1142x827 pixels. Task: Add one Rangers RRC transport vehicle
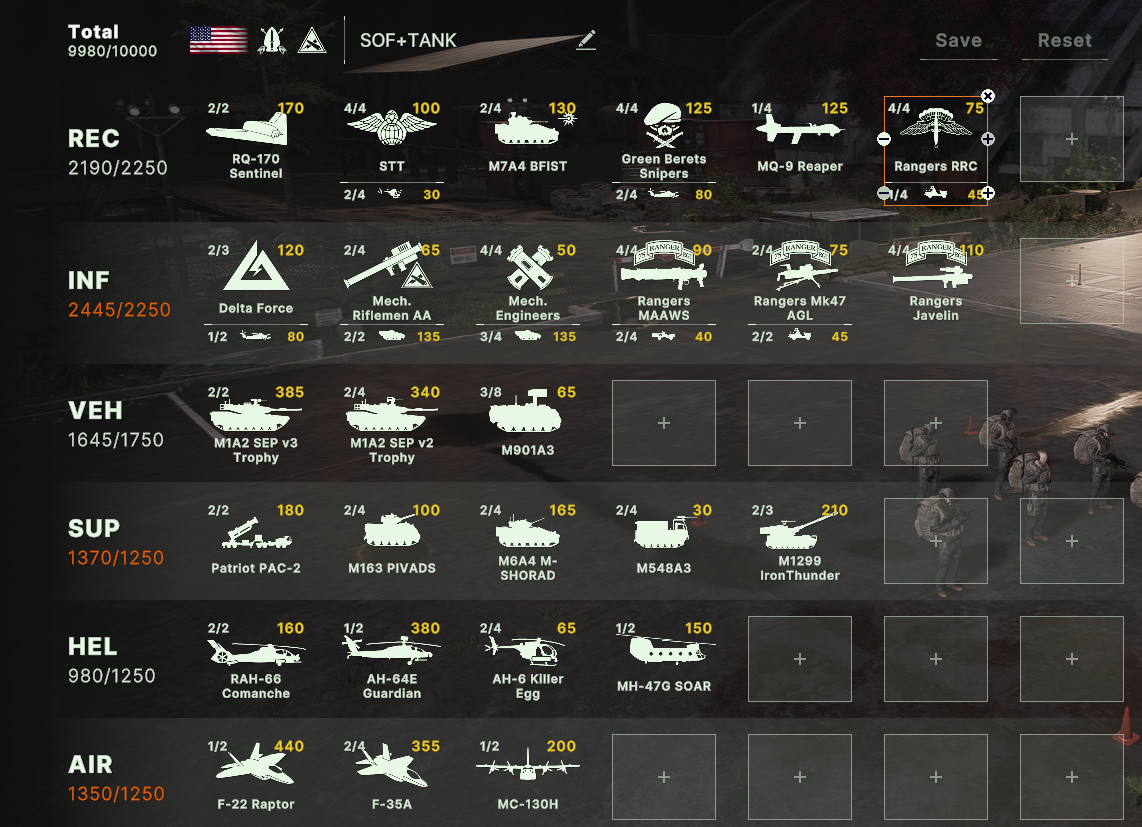pos(988,193)
